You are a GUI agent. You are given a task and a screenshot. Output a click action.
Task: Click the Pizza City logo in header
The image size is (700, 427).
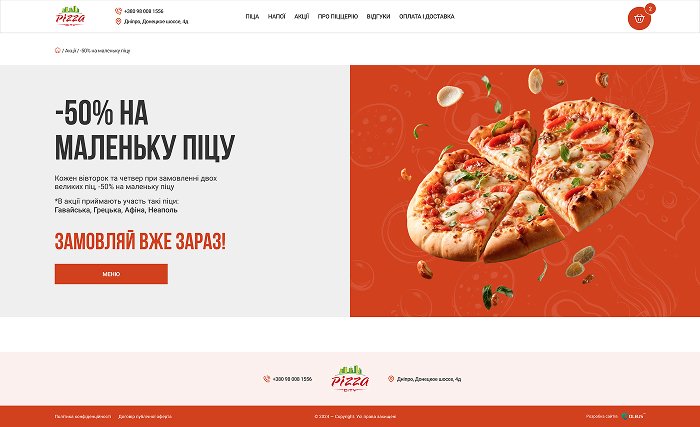(70, 16)
